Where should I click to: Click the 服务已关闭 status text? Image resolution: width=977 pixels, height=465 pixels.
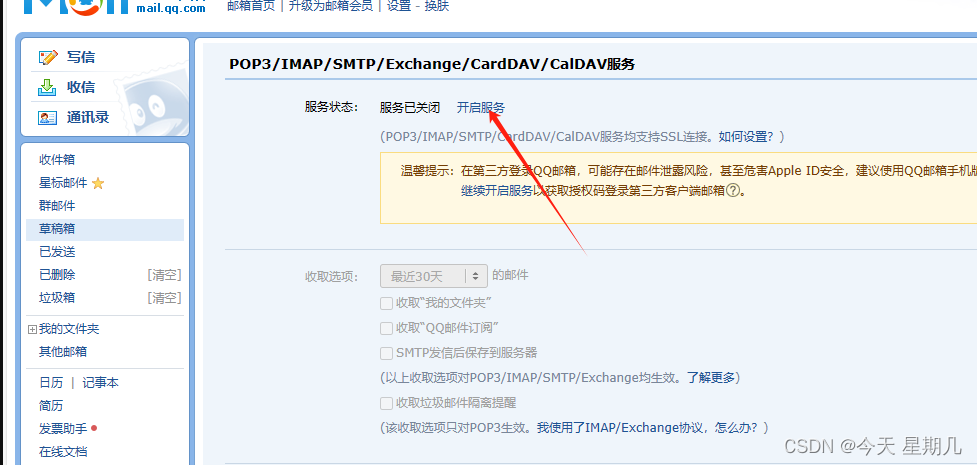410,108
